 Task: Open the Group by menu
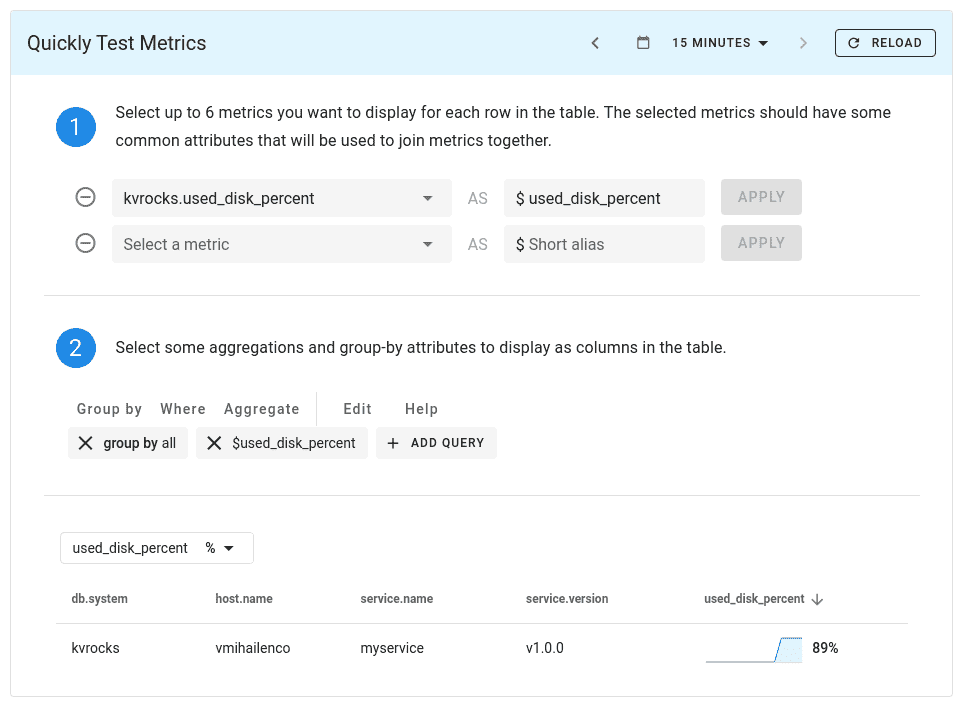[109, 409]
